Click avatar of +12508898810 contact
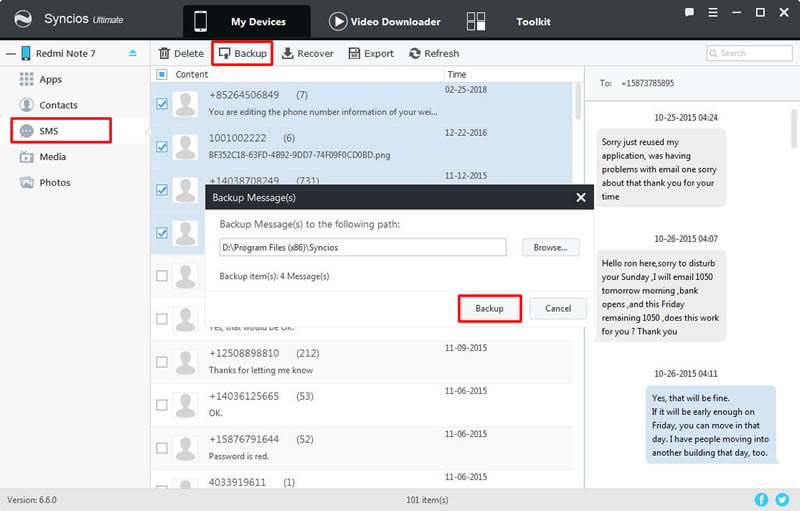 [x=185, y=362]
